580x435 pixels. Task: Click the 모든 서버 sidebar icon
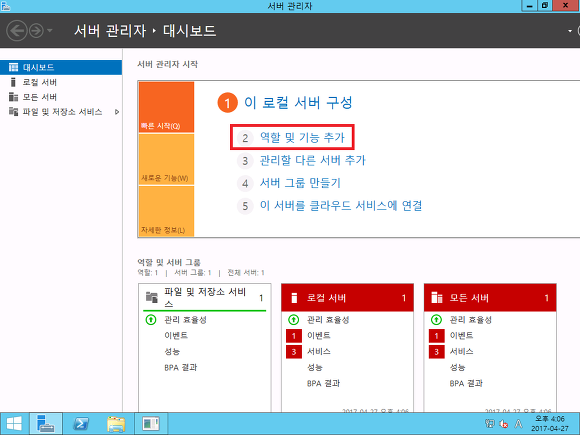tap(13, 97)
